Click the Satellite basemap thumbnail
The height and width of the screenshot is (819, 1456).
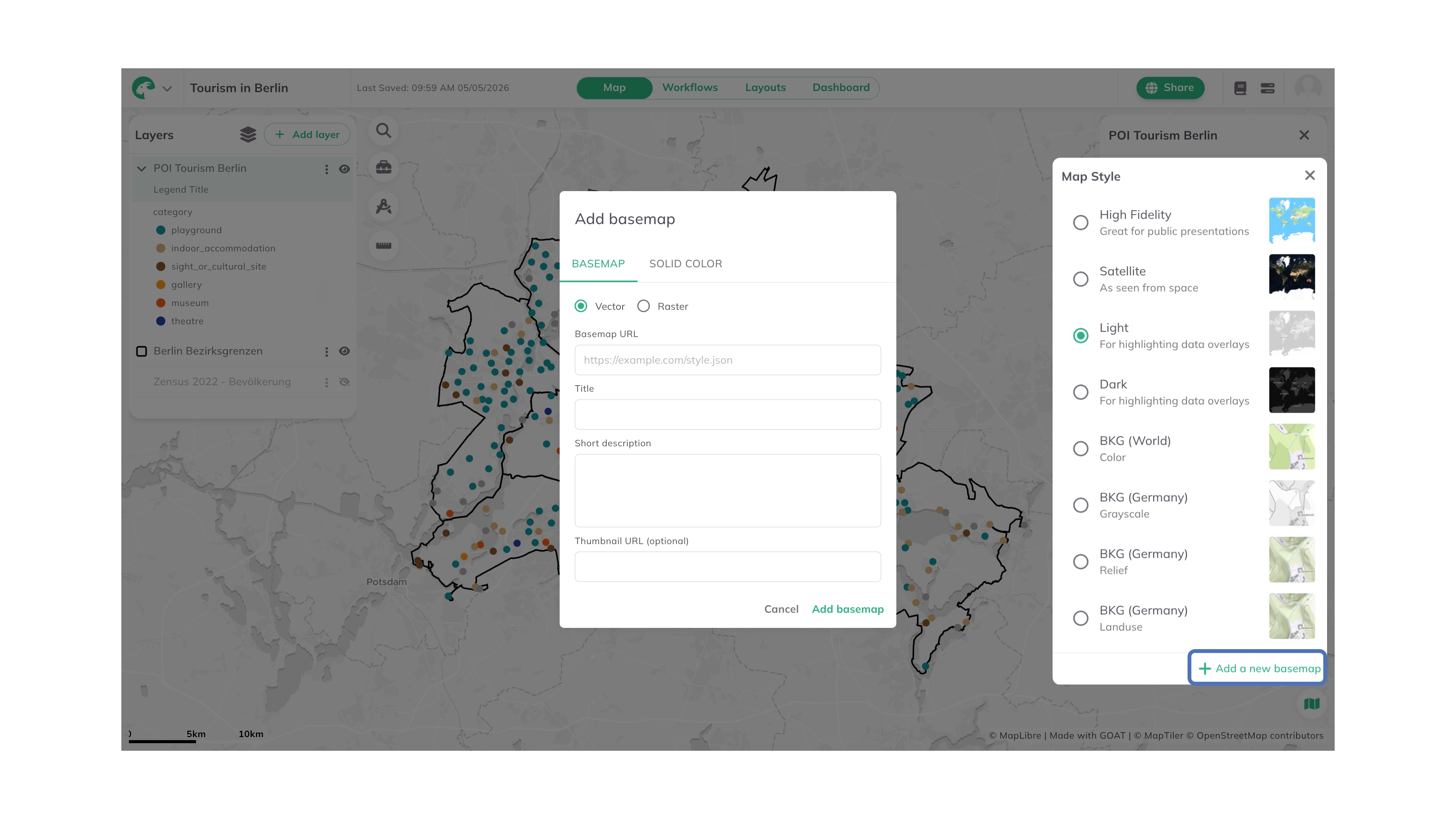[x=1291, y=277]
